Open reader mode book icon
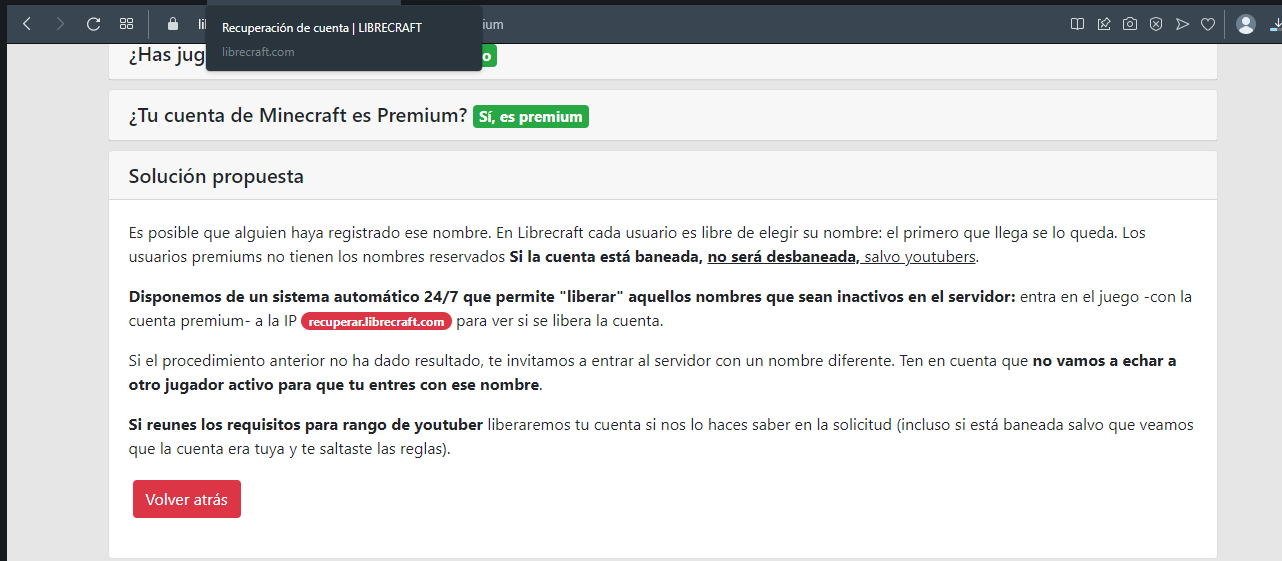The height and width of the screenshot is (561, 1282). (1077, 24)
